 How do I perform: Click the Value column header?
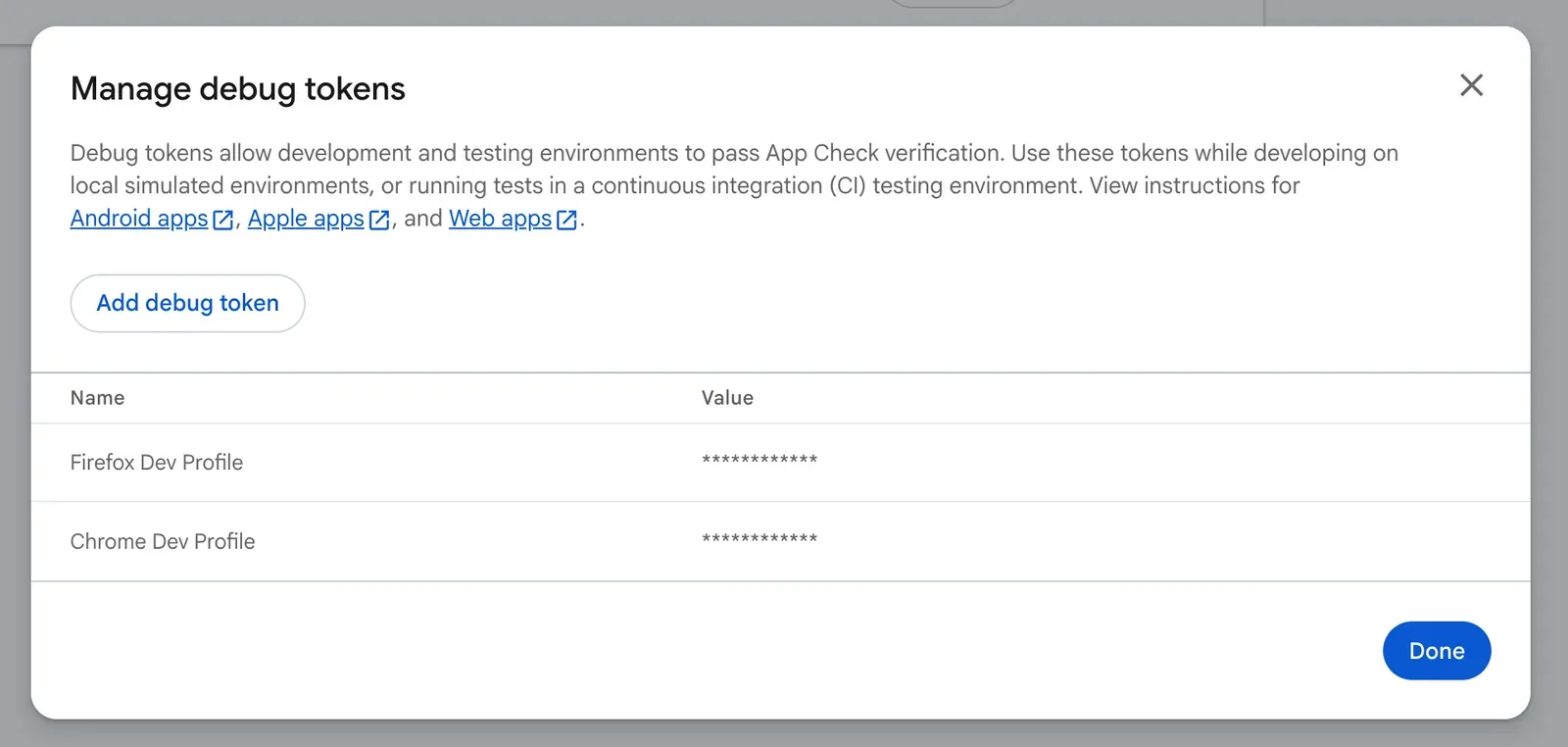[727, 398]
